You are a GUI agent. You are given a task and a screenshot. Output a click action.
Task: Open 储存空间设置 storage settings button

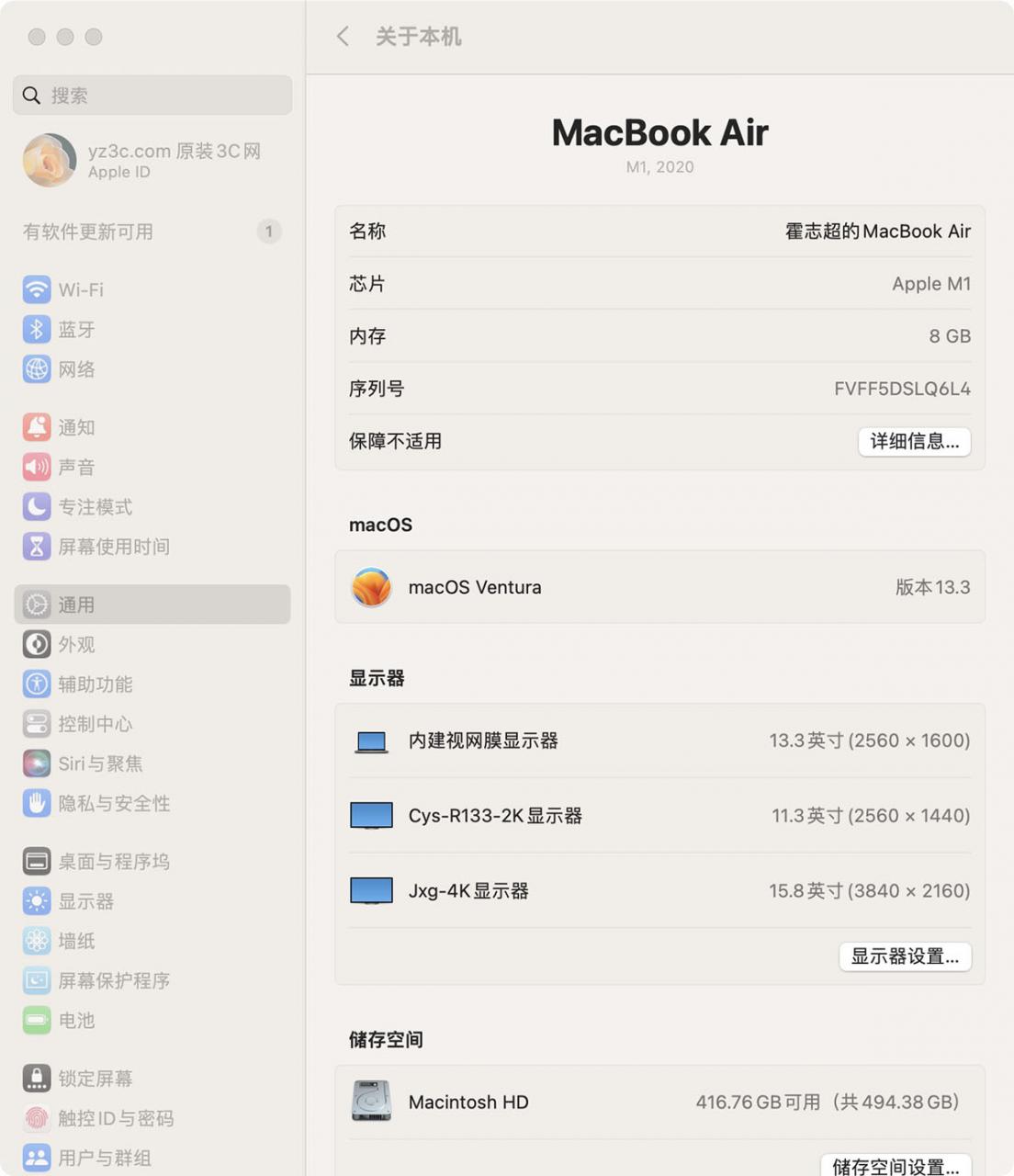point(896,1166)
